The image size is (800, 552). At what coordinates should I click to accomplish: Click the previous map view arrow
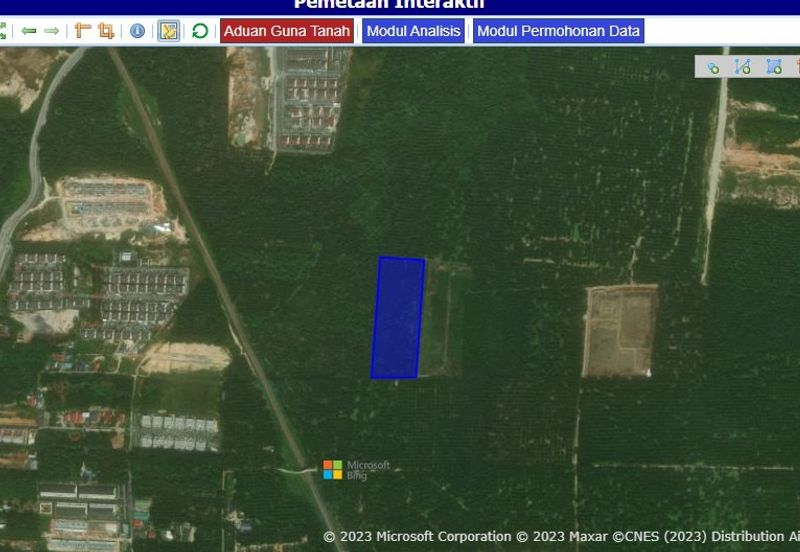click(x=29, y=31)
